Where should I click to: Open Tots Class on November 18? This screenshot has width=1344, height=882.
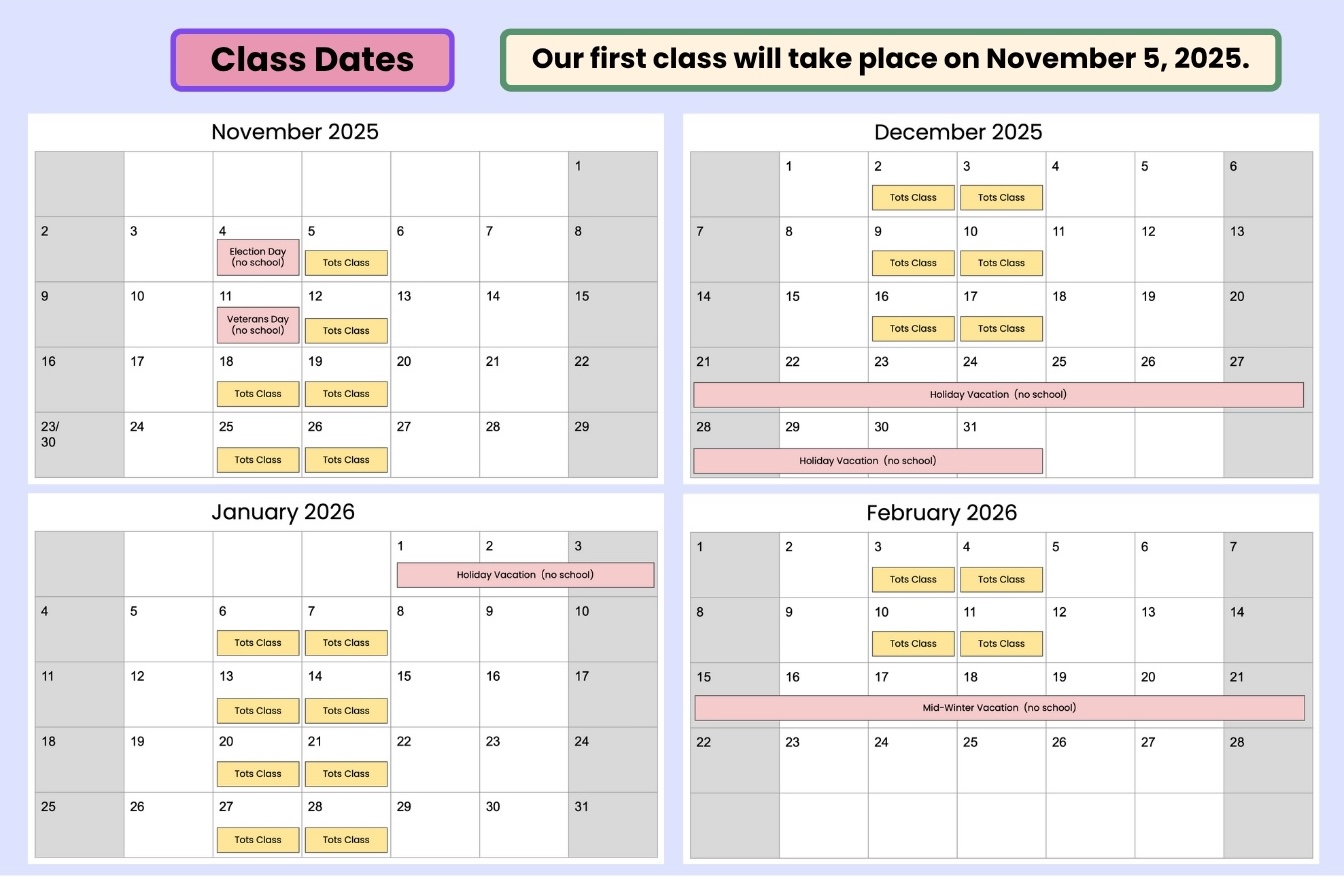(x=258, y=394)
